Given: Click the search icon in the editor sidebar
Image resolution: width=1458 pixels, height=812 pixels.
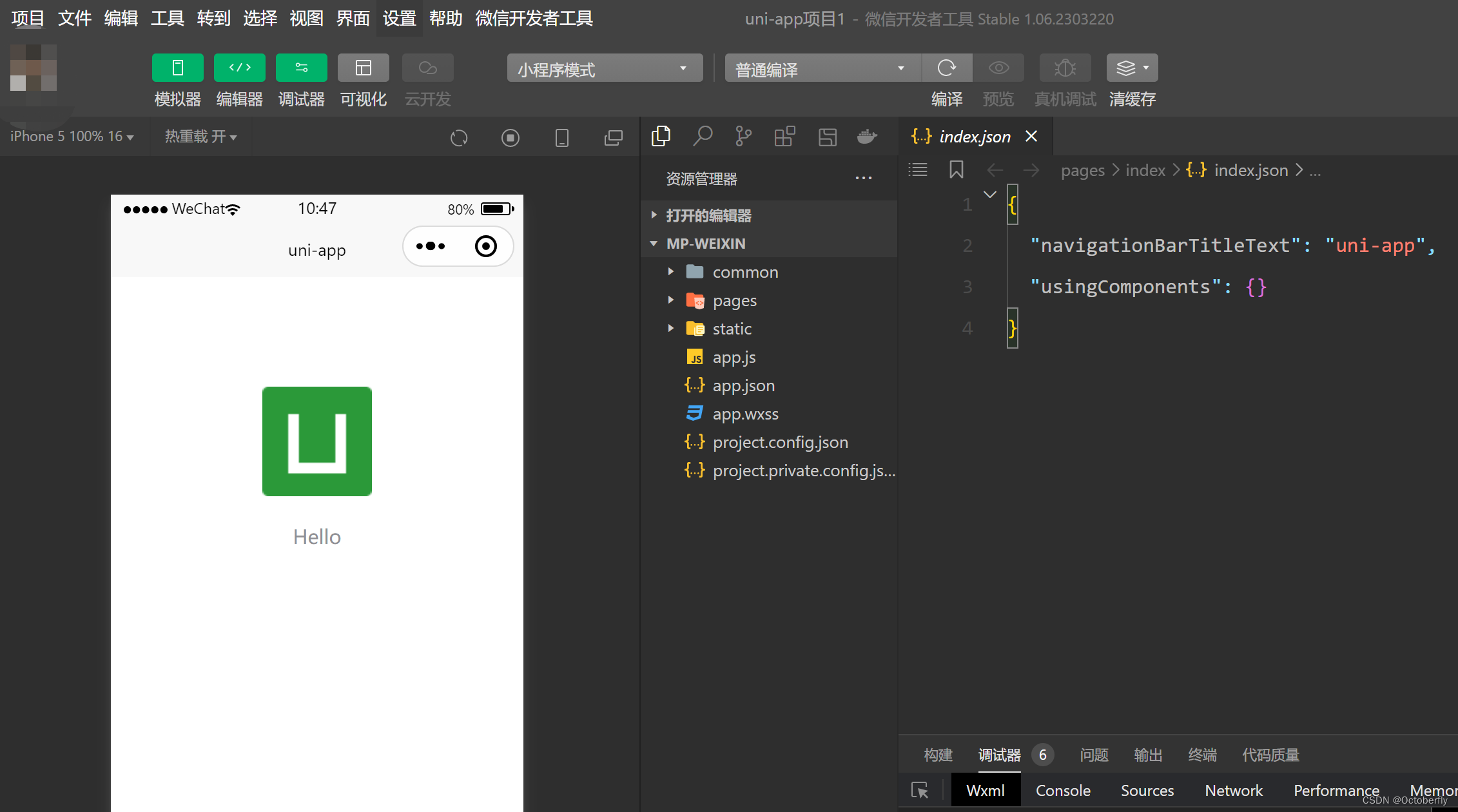Looking at the screenshot, I should [703, 137].
